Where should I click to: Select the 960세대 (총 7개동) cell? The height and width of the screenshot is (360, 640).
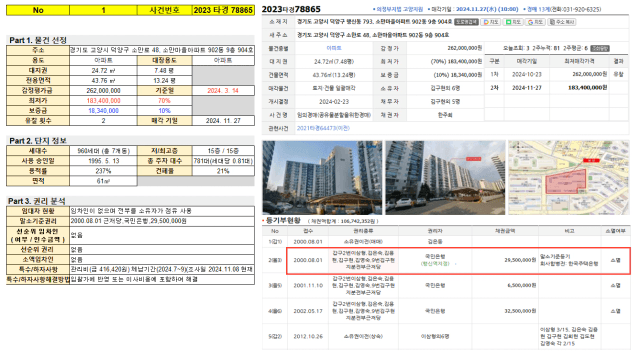(x=103, y=151)
